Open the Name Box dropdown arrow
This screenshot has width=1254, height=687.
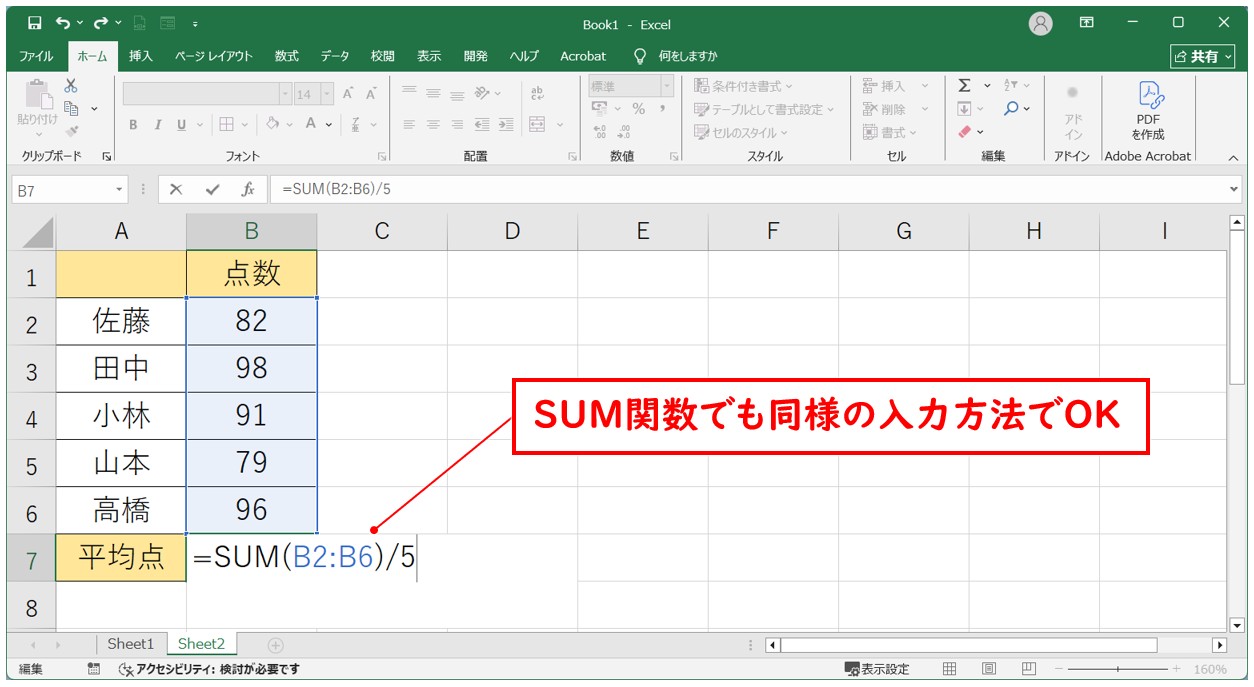120,189
